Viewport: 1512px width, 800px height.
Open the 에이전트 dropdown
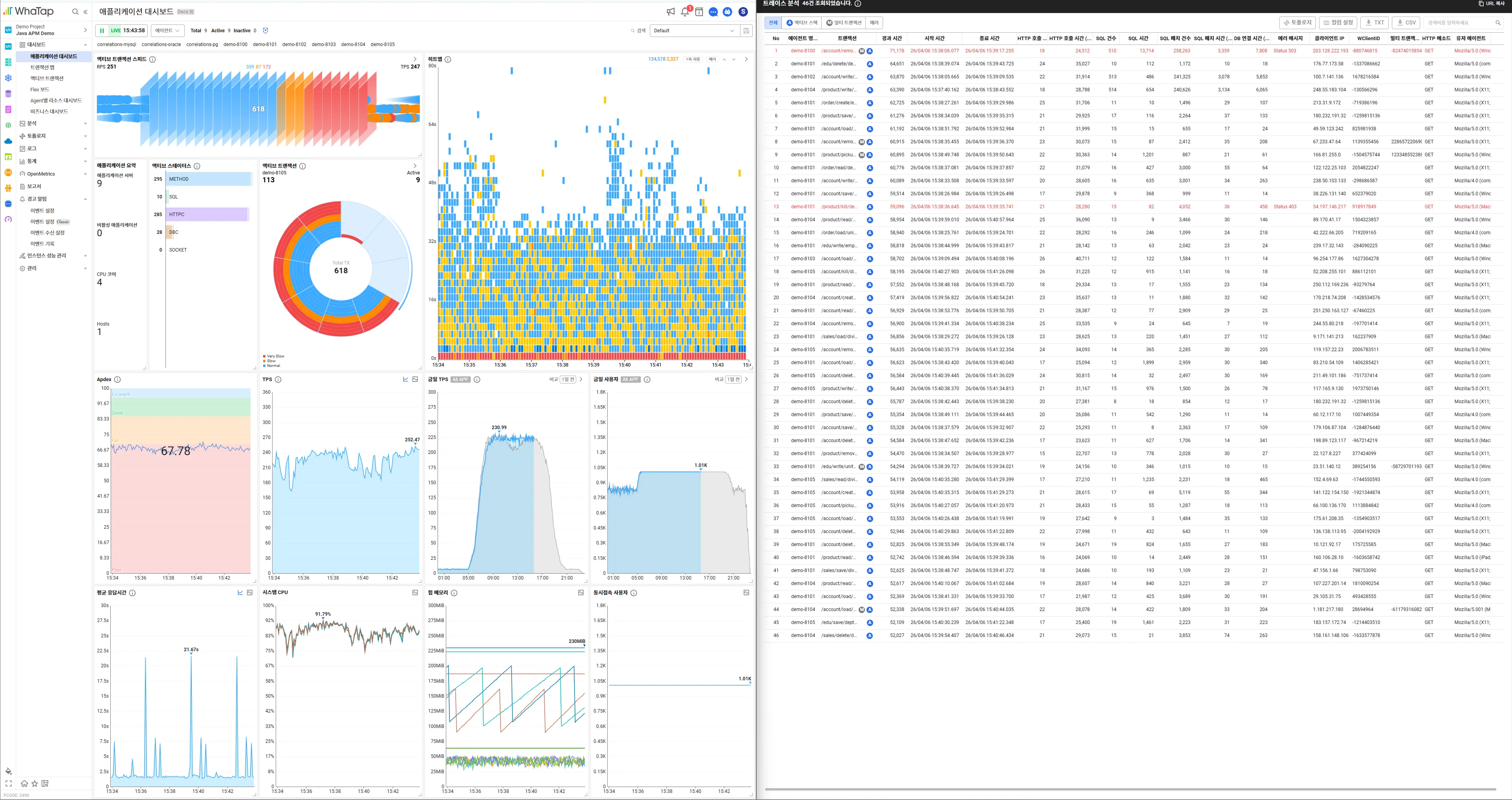[x=167, y=31]
